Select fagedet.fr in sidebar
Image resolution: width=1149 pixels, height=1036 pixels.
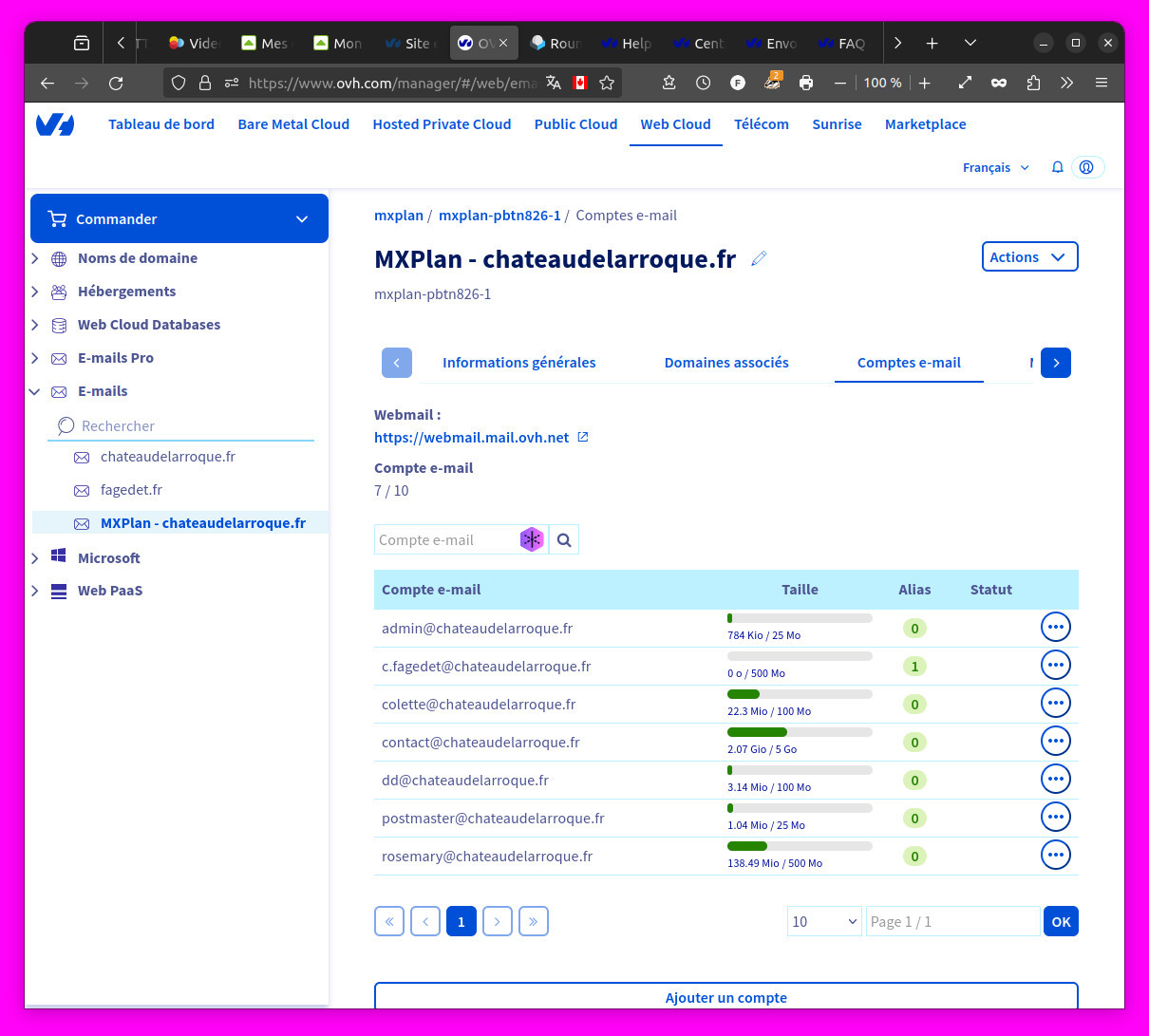[131, 490]
